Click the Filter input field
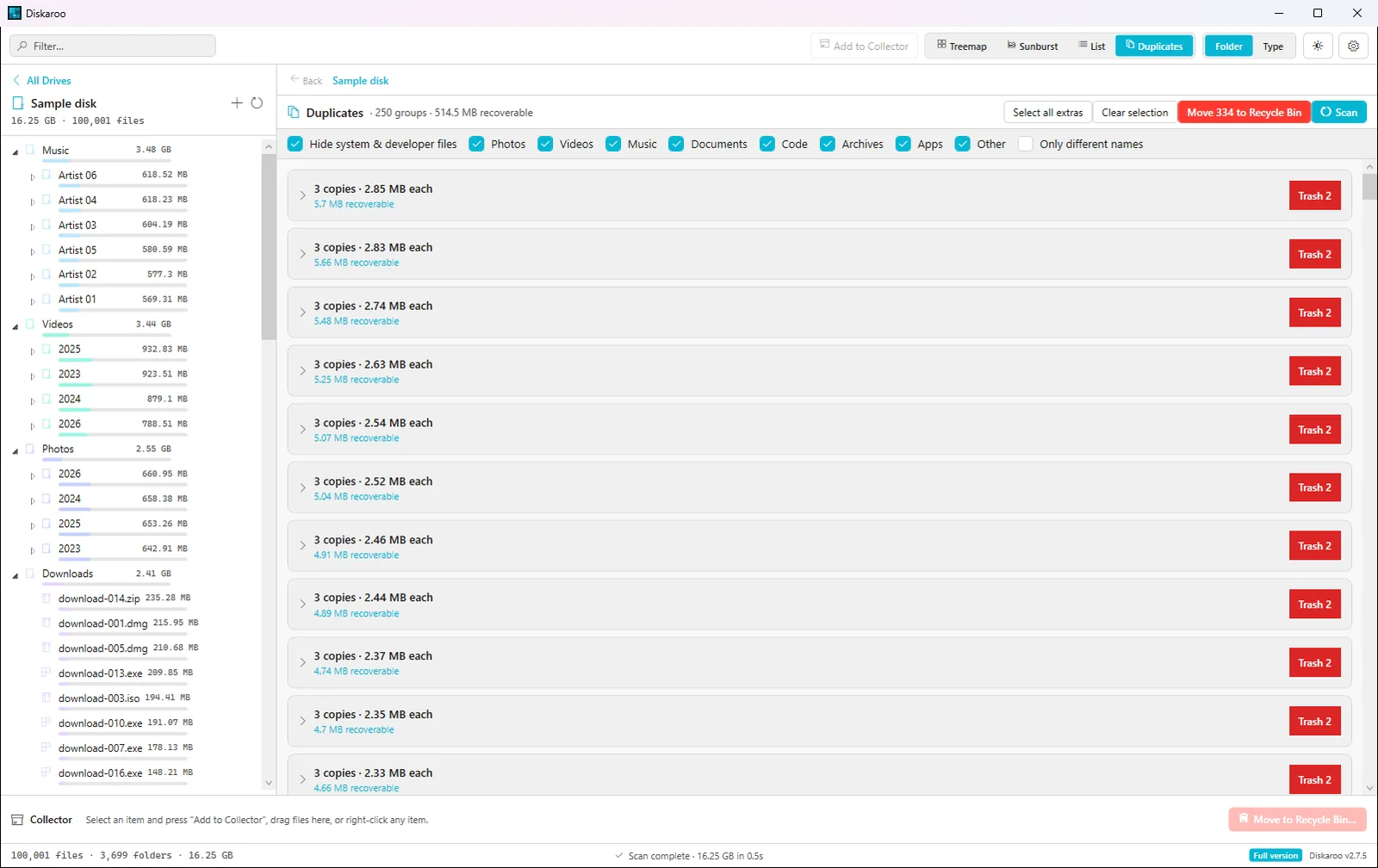Image resolution: width=1378 pixels, height=868 pixels. (113, 46)
